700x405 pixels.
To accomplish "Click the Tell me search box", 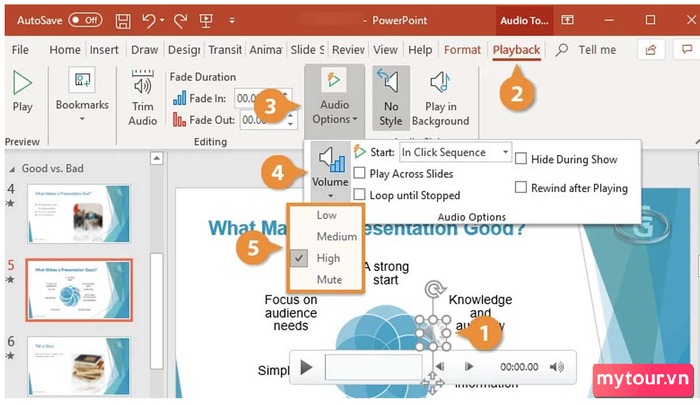I will (x=586, y=50).
